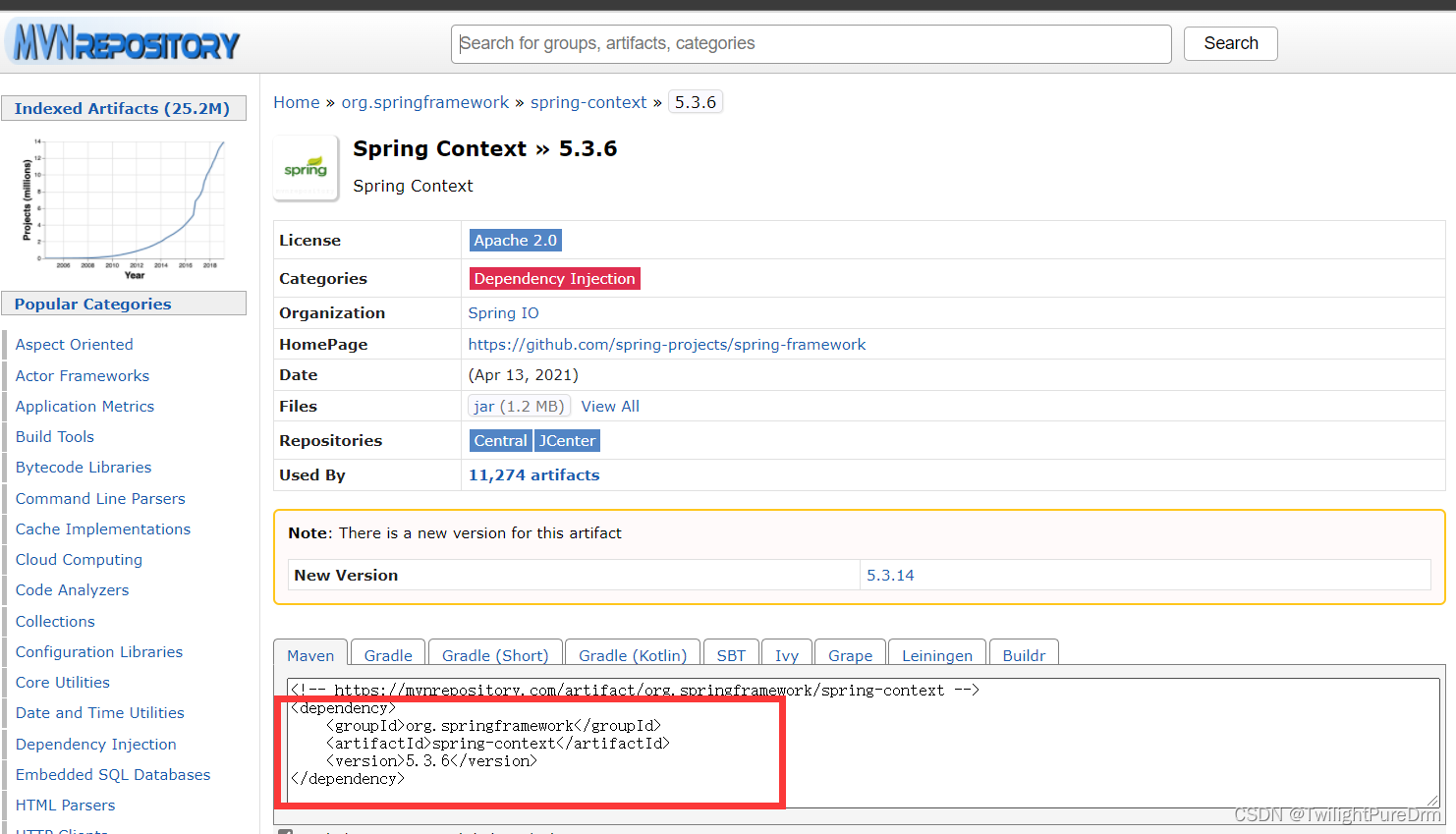Select the Gradle tab

click(x=388, y=655)
